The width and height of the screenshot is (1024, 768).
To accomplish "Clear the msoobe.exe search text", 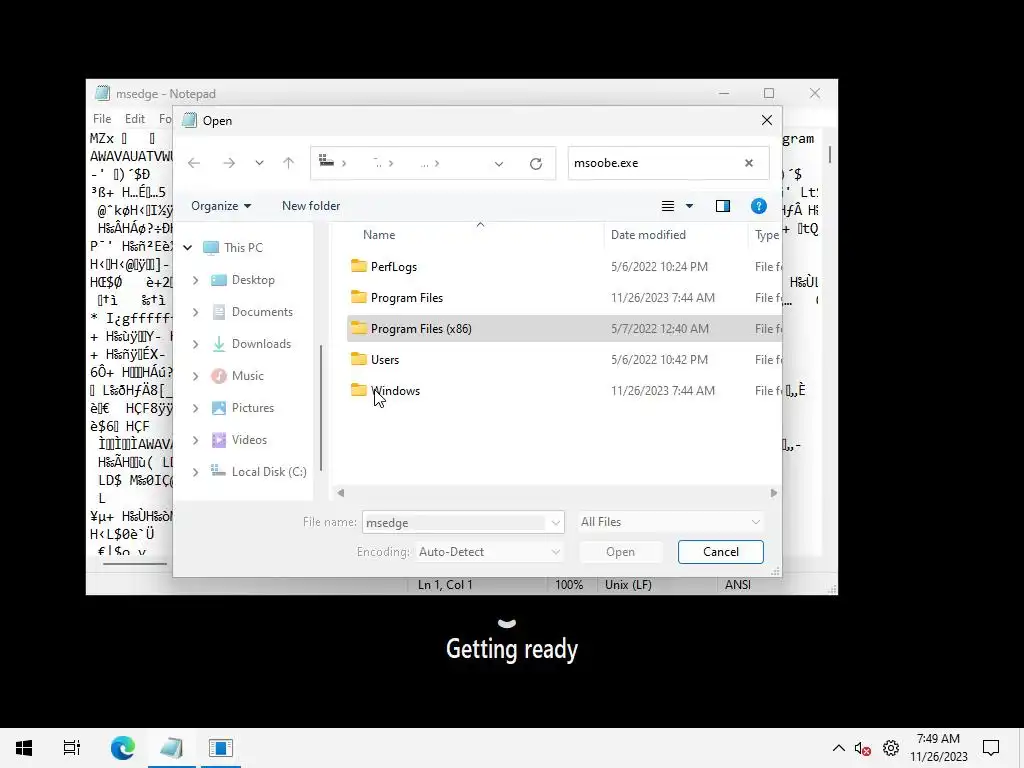I will 749,163.
